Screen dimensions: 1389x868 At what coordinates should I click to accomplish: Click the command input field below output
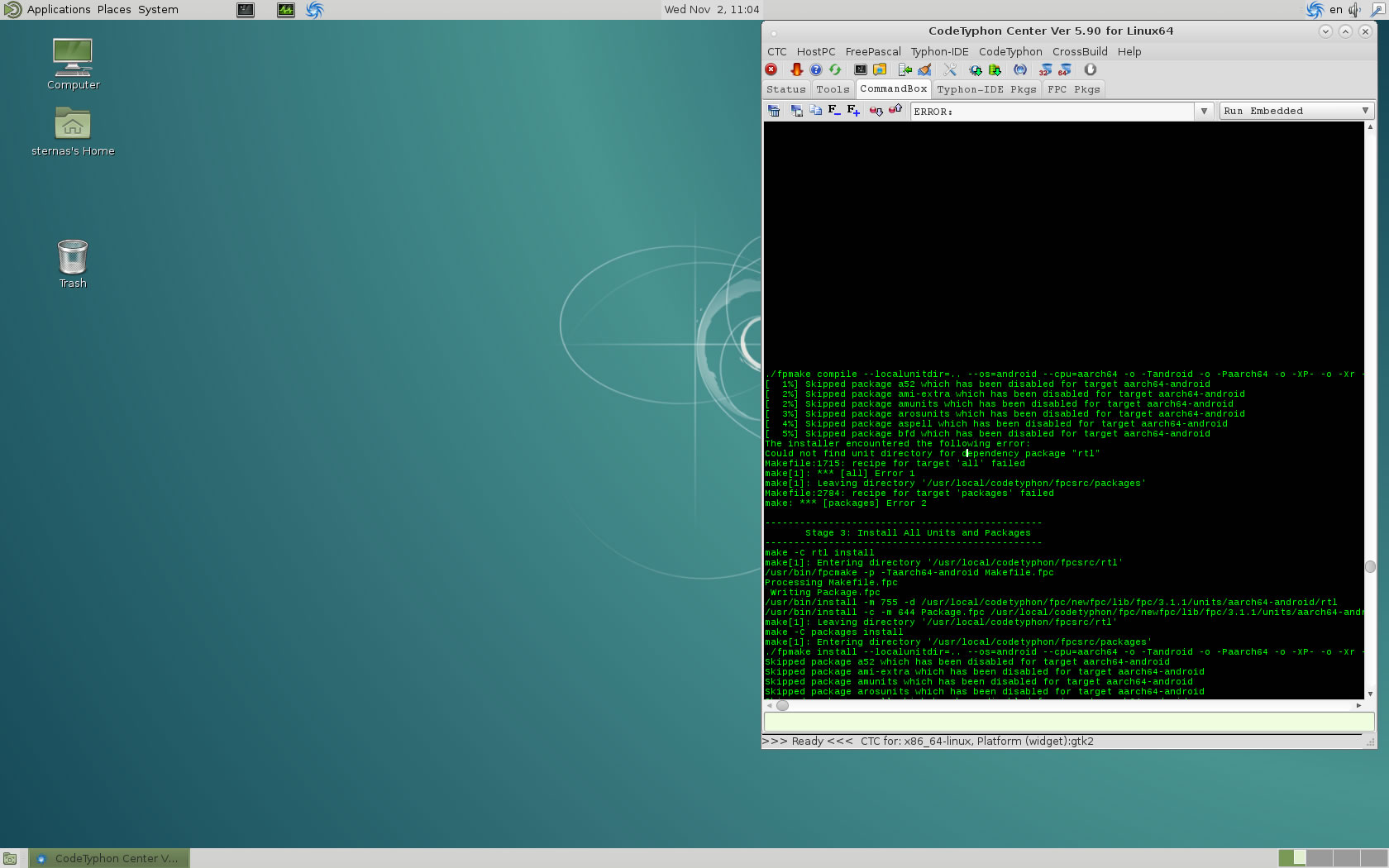(x=1069, y=722)
